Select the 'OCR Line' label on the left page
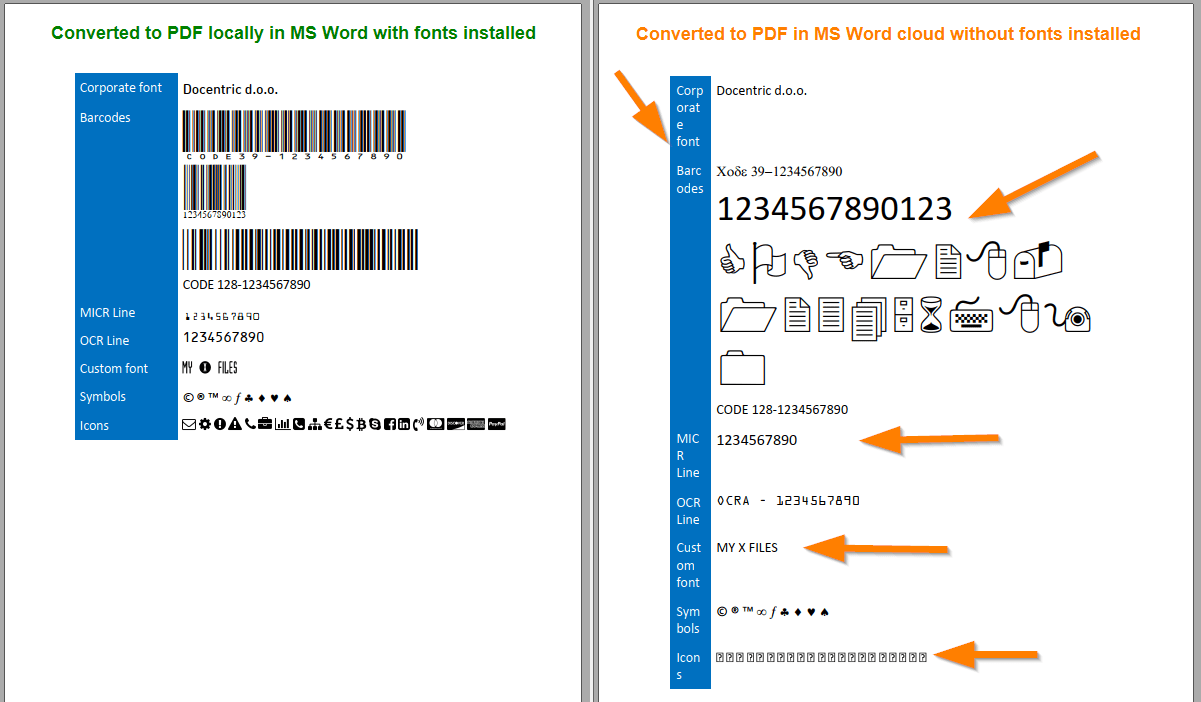This screenshot has width=1201, height=702. [x=104, y=341]
